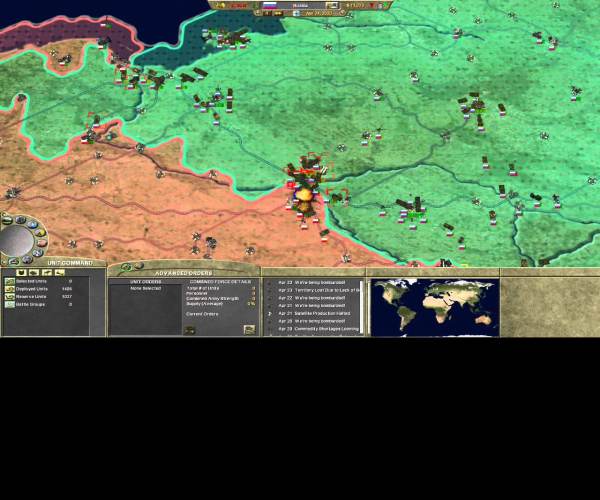This screenshot has width=600, height=500.
Task: Click the bottom-left icon in Combined Force Details
Action: [x=190, y=330]
